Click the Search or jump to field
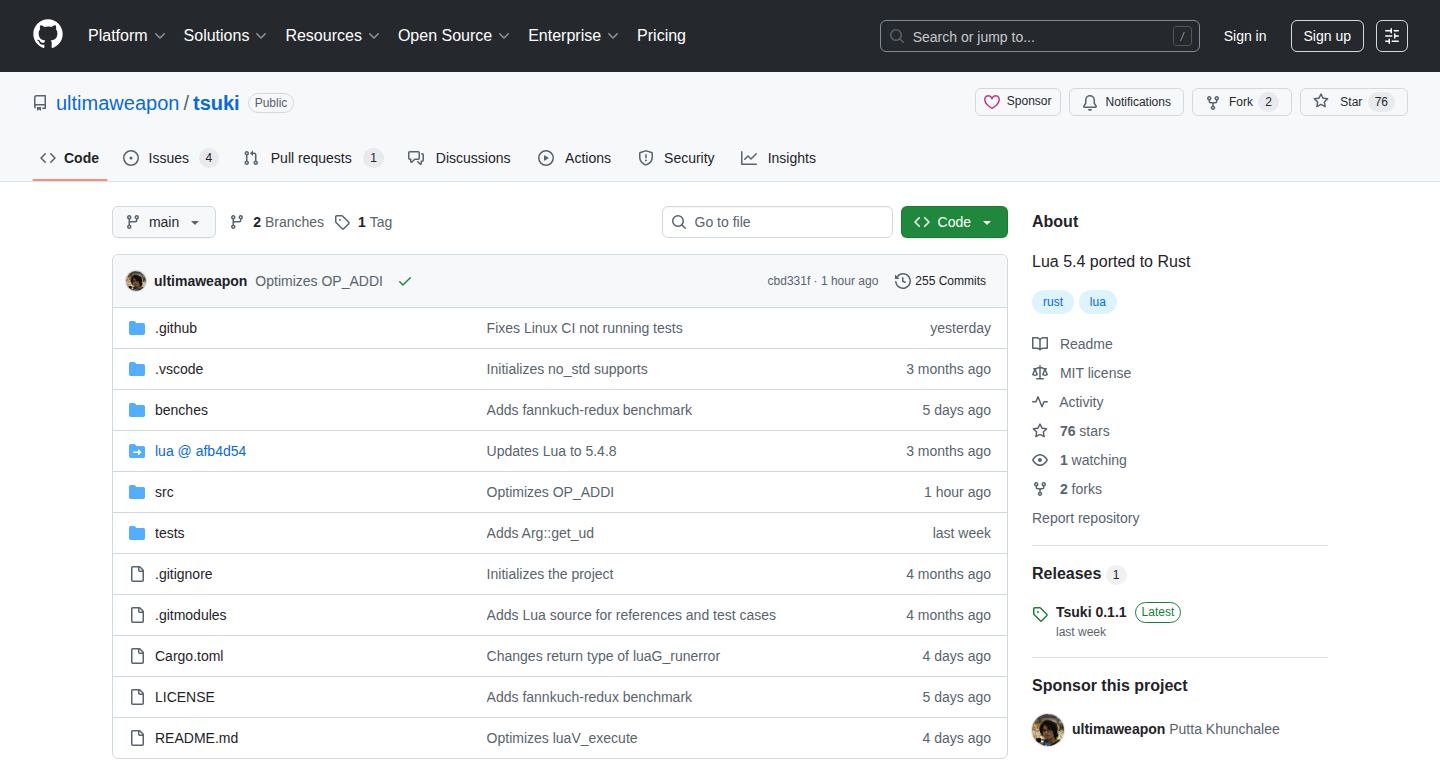 [x=1040, y=36]
